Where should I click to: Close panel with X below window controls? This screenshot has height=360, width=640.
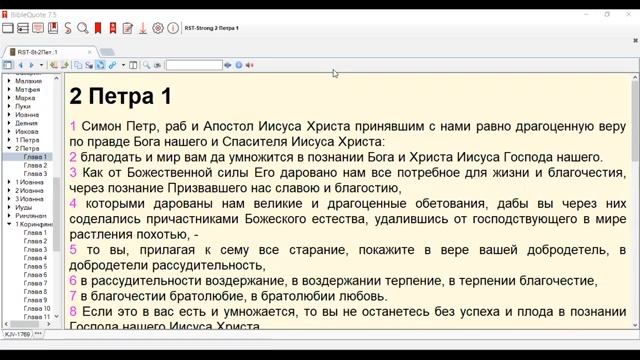[x=636, y=40]
